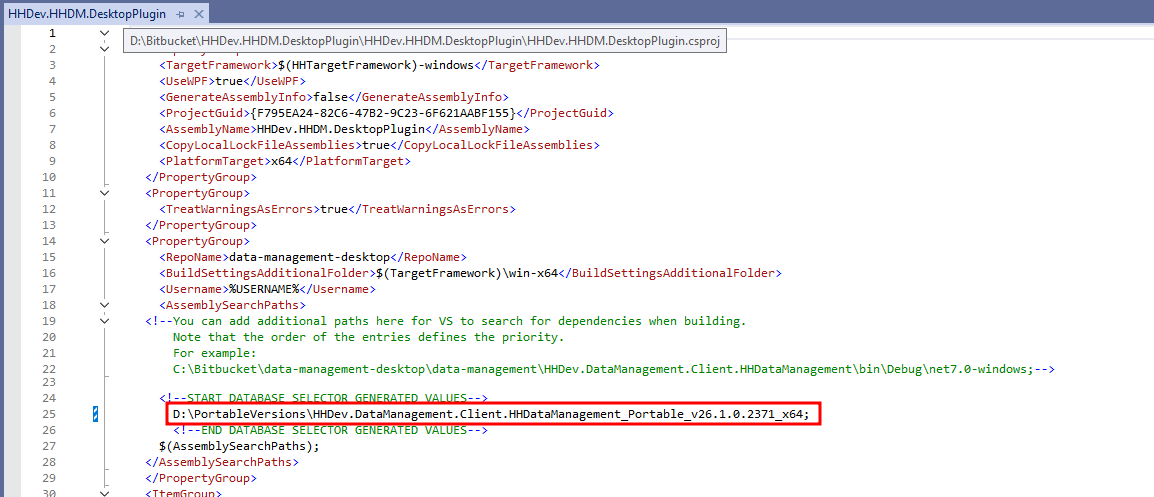Click the blue change marker on line 25
The width and height of the screenshot is (1154, 497).
tap(95, 414)
